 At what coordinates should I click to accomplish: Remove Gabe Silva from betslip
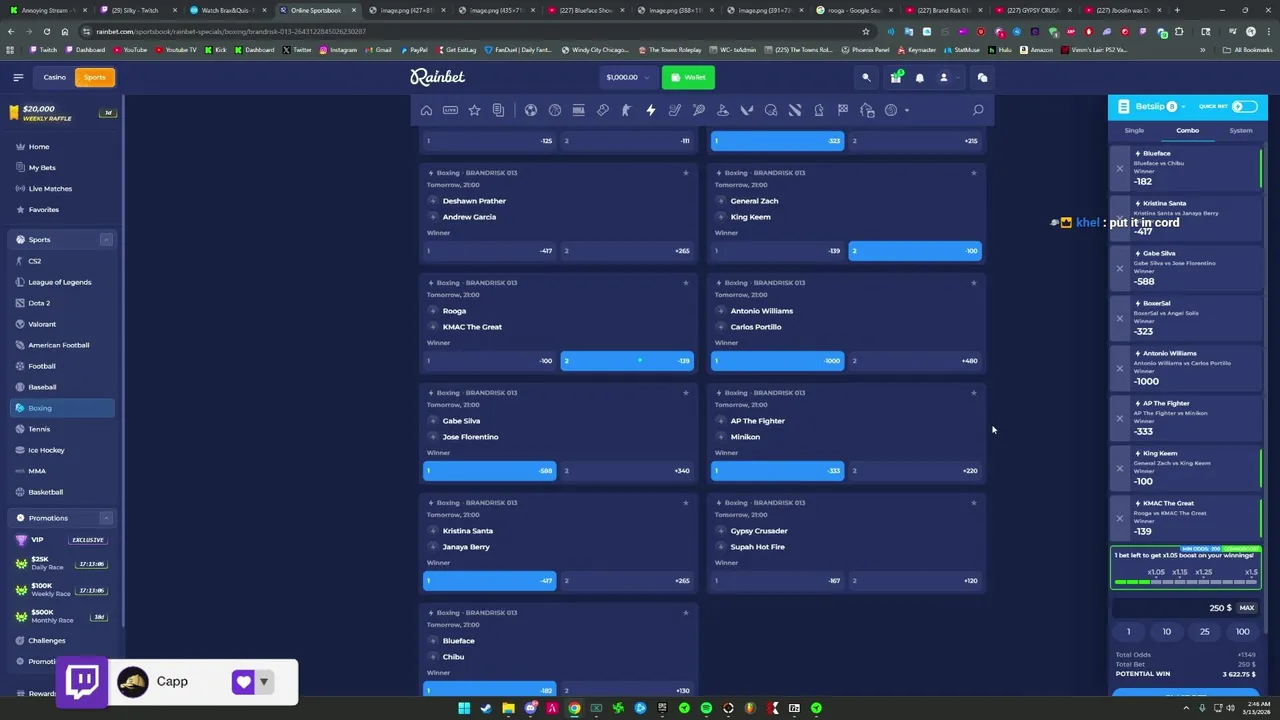(x=1120, y=268)
